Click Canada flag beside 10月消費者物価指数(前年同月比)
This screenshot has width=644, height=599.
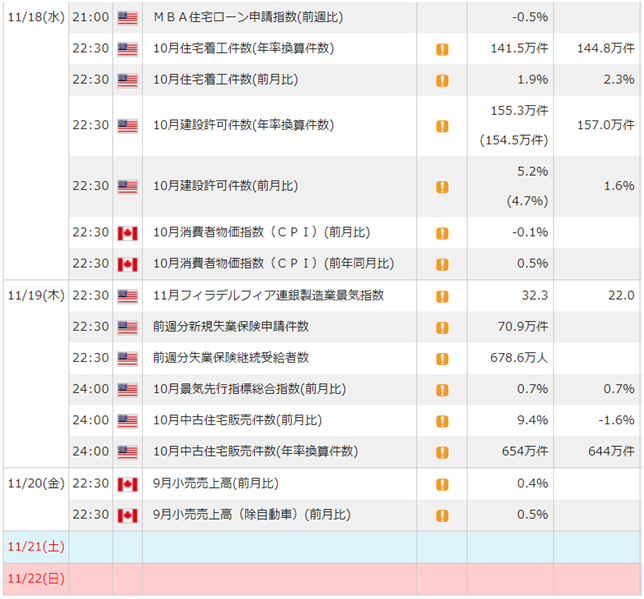(127, 265)
